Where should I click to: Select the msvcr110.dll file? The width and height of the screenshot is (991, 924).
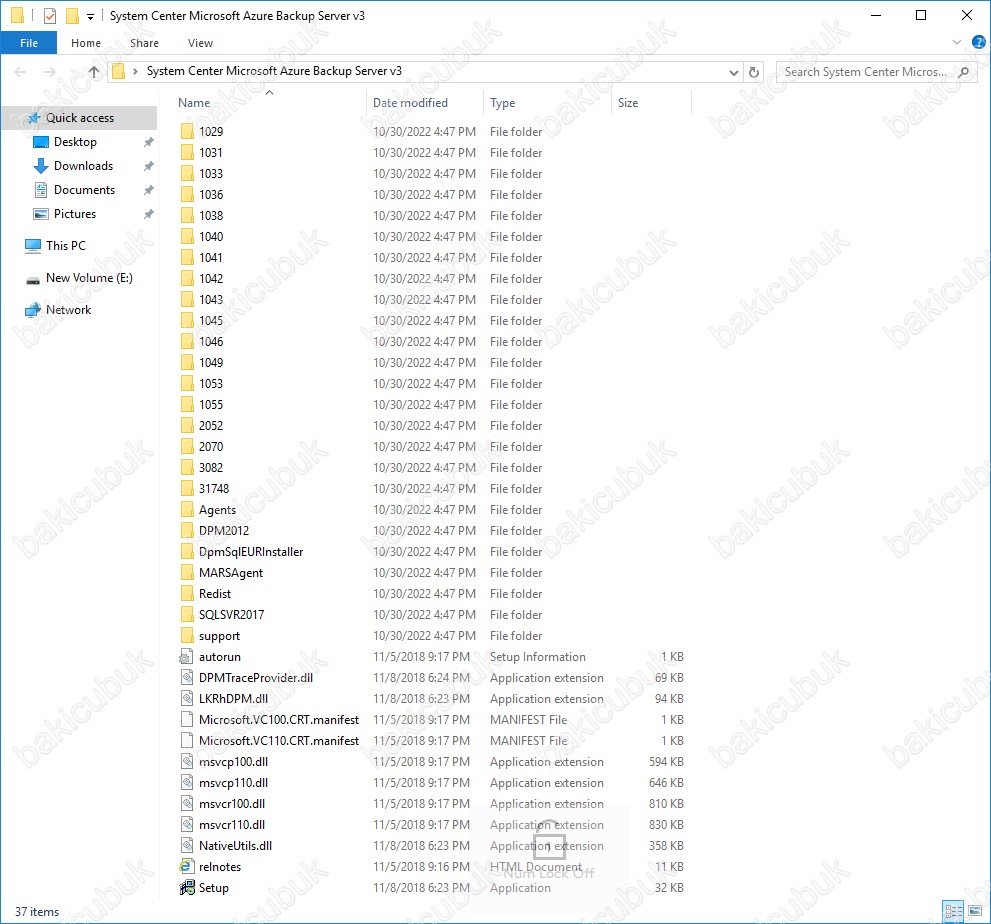(232, 825)
